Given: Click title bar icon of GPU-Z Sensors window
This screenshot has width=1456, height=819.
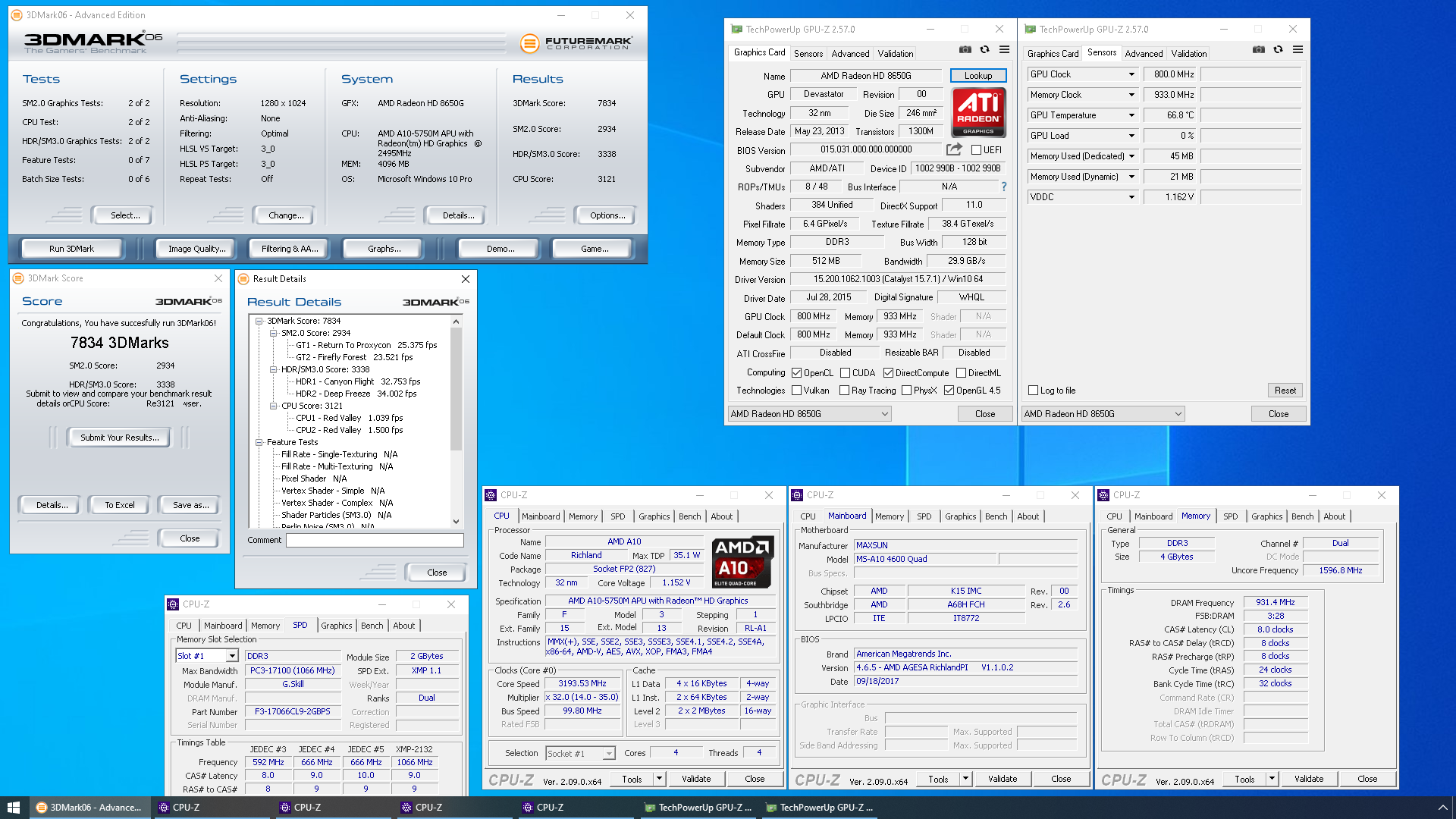Looking at the screenshot, I should coord(1030,30).
